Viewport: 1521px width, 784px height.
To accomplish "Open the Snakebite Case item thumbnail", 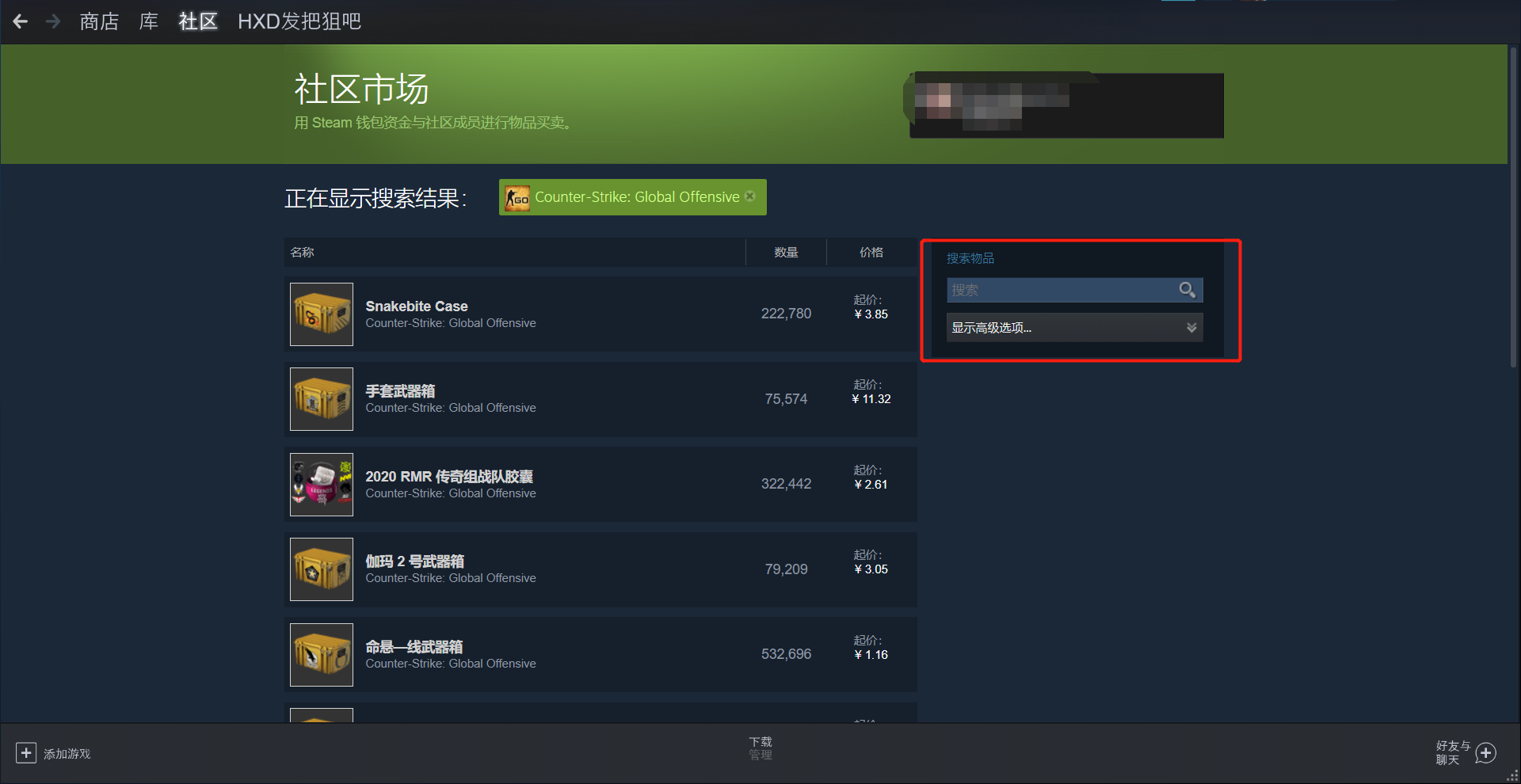I will pyautogui.click(x=322, y=314).
